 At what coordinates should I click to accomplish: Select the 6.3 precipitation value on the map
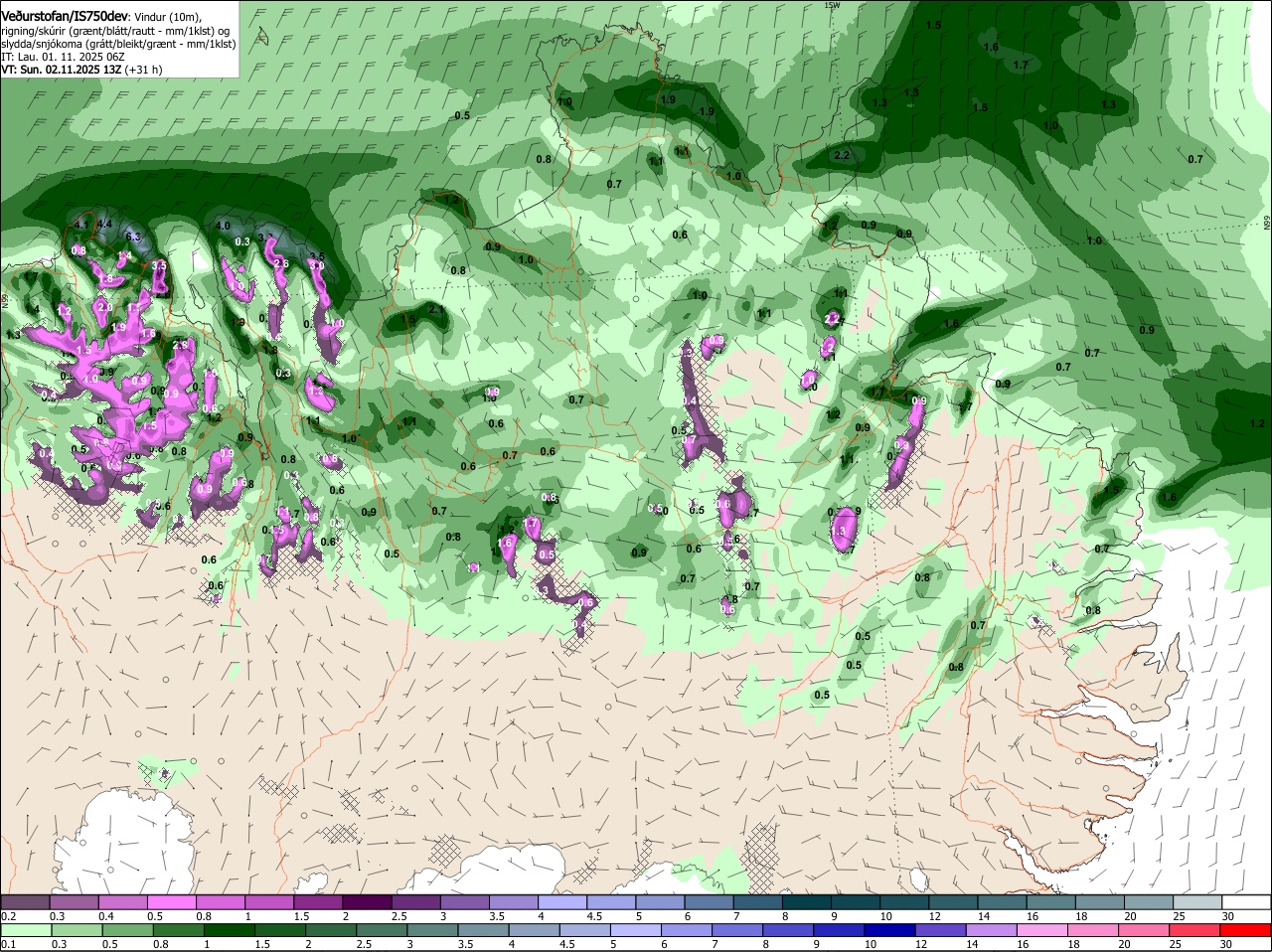[135, 237]
